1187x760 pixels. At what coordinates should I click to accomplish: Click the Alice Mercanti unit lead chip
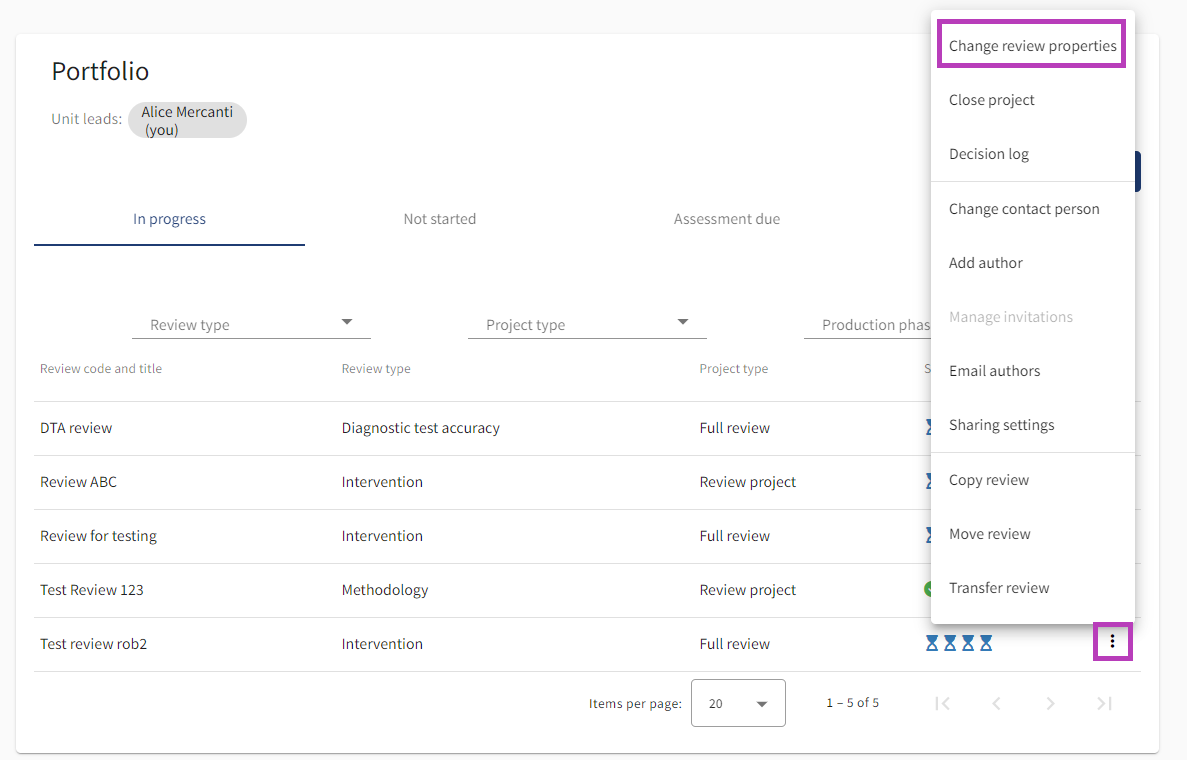[187, 120]
